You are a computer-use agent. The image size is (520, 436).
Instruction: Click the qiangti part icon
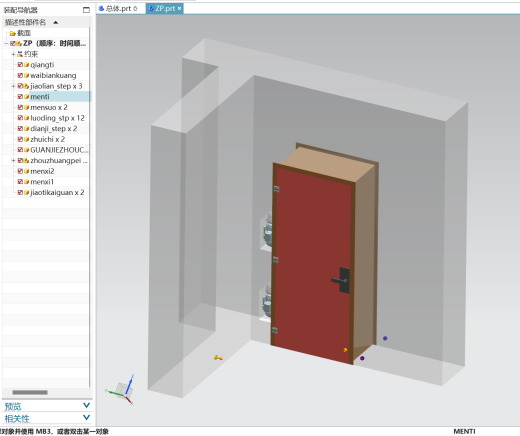click(26, 65)
